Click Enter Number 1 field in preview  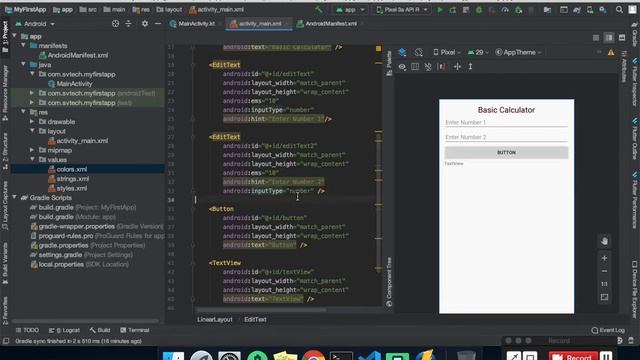click(506, 122)
